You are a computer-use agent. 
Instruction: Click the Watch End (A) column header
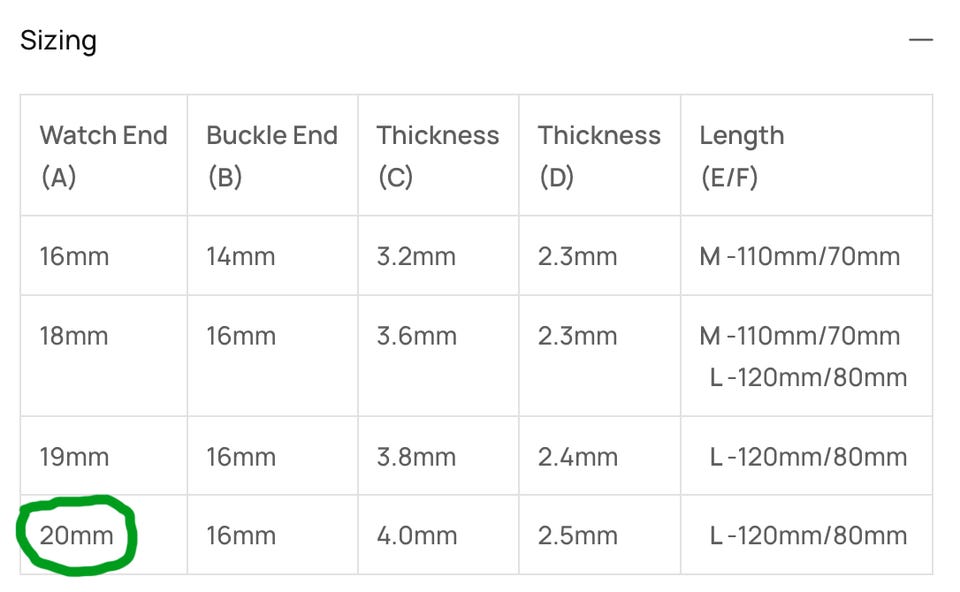[103, 155]
